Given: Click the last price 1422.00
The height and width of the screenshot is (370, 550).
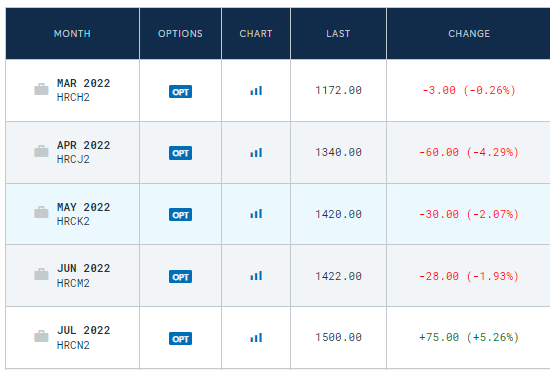Looking at the screenshot, I should tap(338, 276).
